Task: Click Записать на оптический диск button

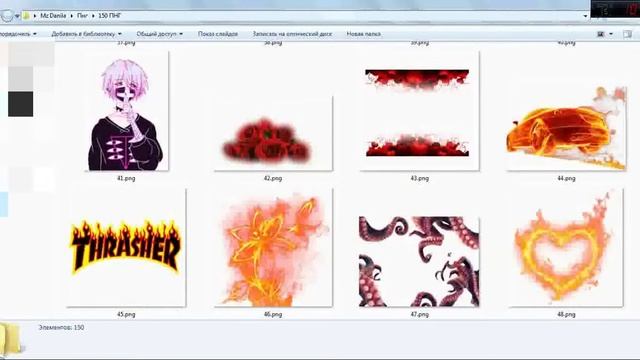Action: [292, 34]
